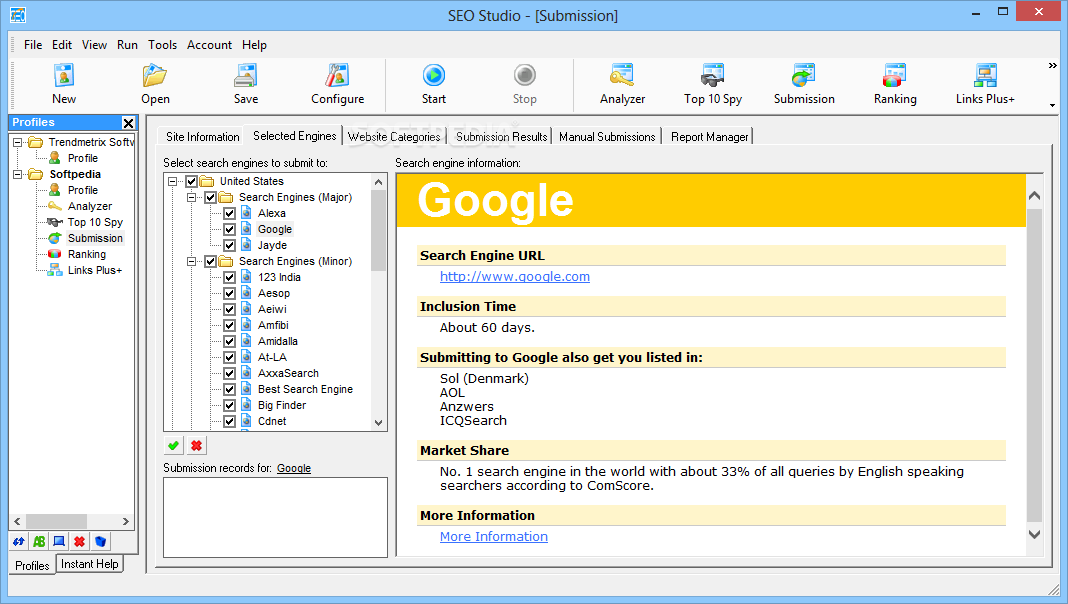Click the blue arrows icon below the Profiles tree
This screenshot has width=1068, height=604.
tap(18, 541)
